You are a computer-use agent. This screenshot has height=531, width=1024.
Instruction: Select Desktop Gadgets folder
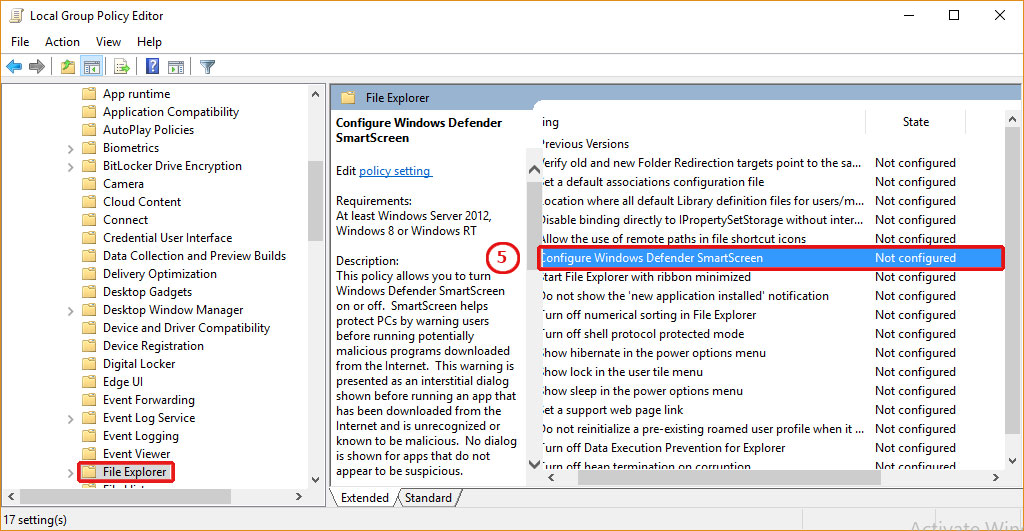(148, 292)
